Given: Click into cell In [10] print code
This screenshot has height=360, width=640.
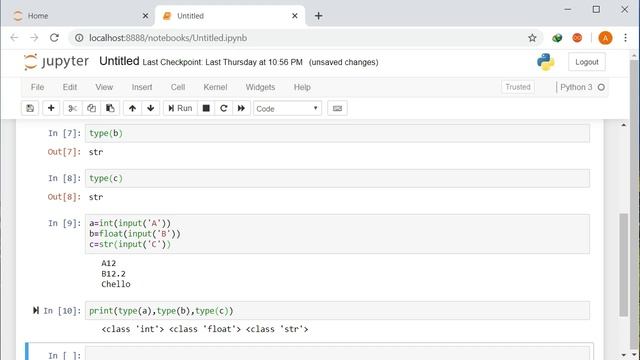Looking at the screenshot, I should click(x=337, y=311).
